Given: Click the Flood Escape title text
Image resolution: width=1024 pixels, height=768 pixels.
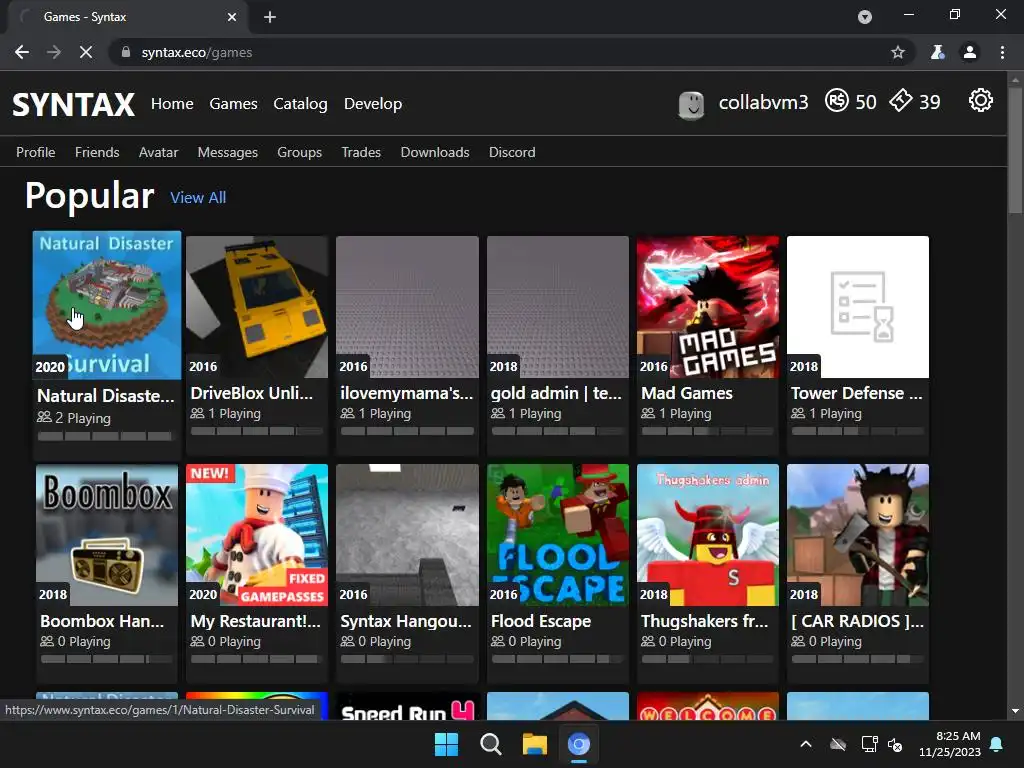Looking at the screenshot, I should (x=541, y=621).
